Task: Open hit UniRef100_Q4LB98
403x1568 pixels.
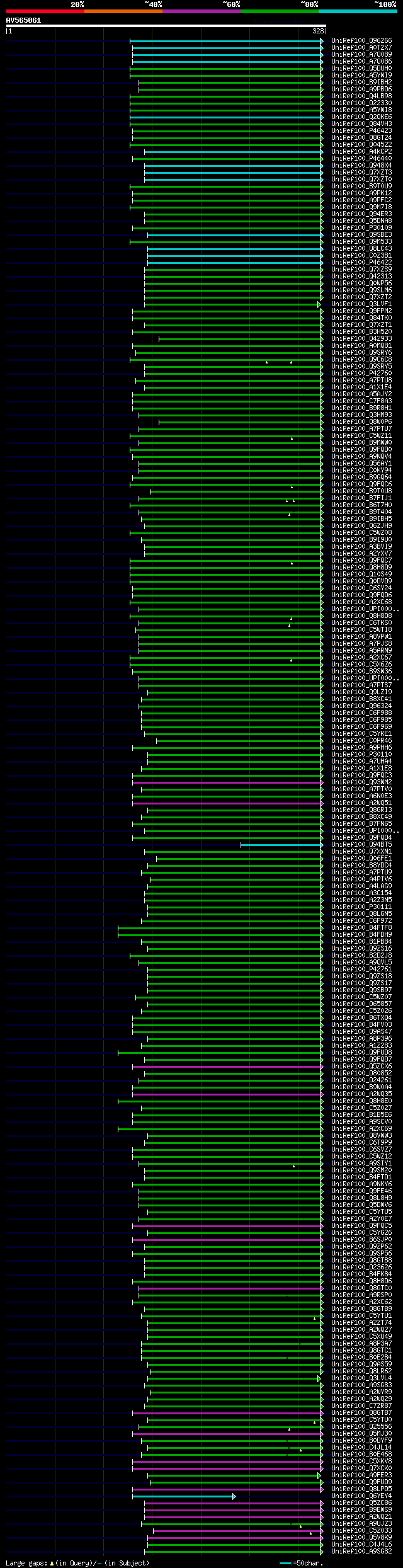Action: pos(361,96)
